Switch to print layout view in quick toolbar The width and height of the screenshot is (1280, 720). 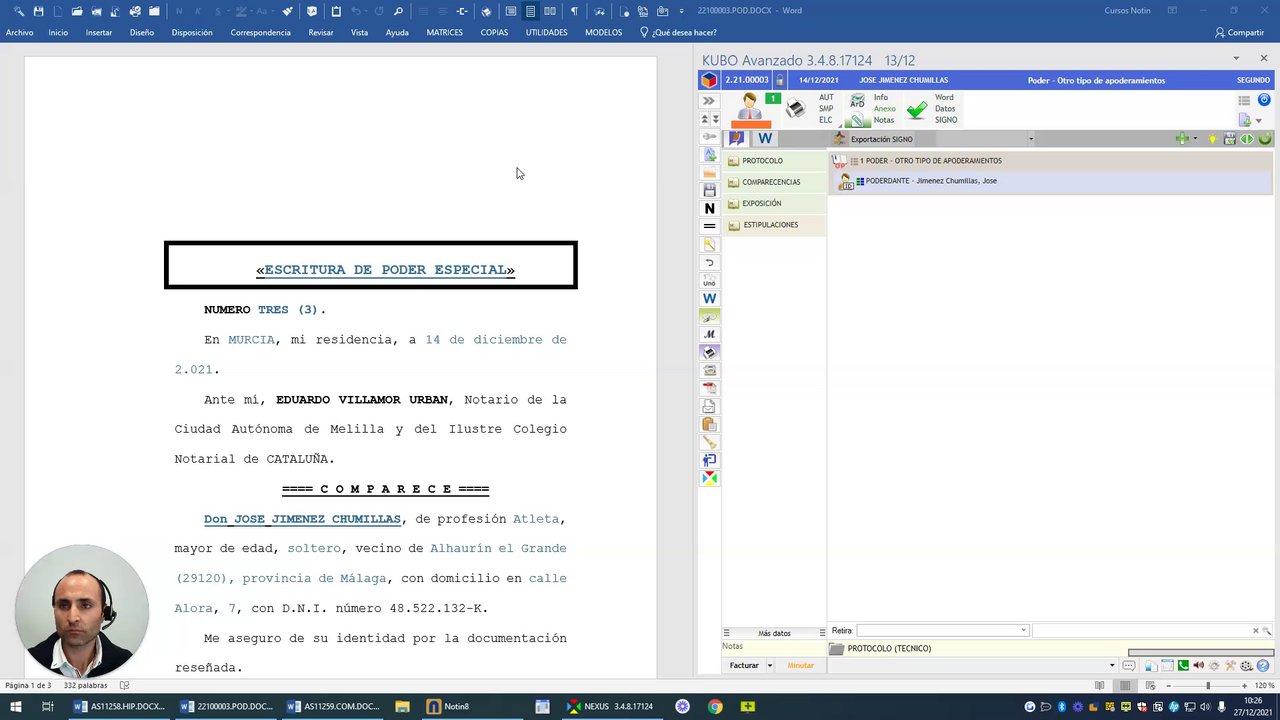530,11
